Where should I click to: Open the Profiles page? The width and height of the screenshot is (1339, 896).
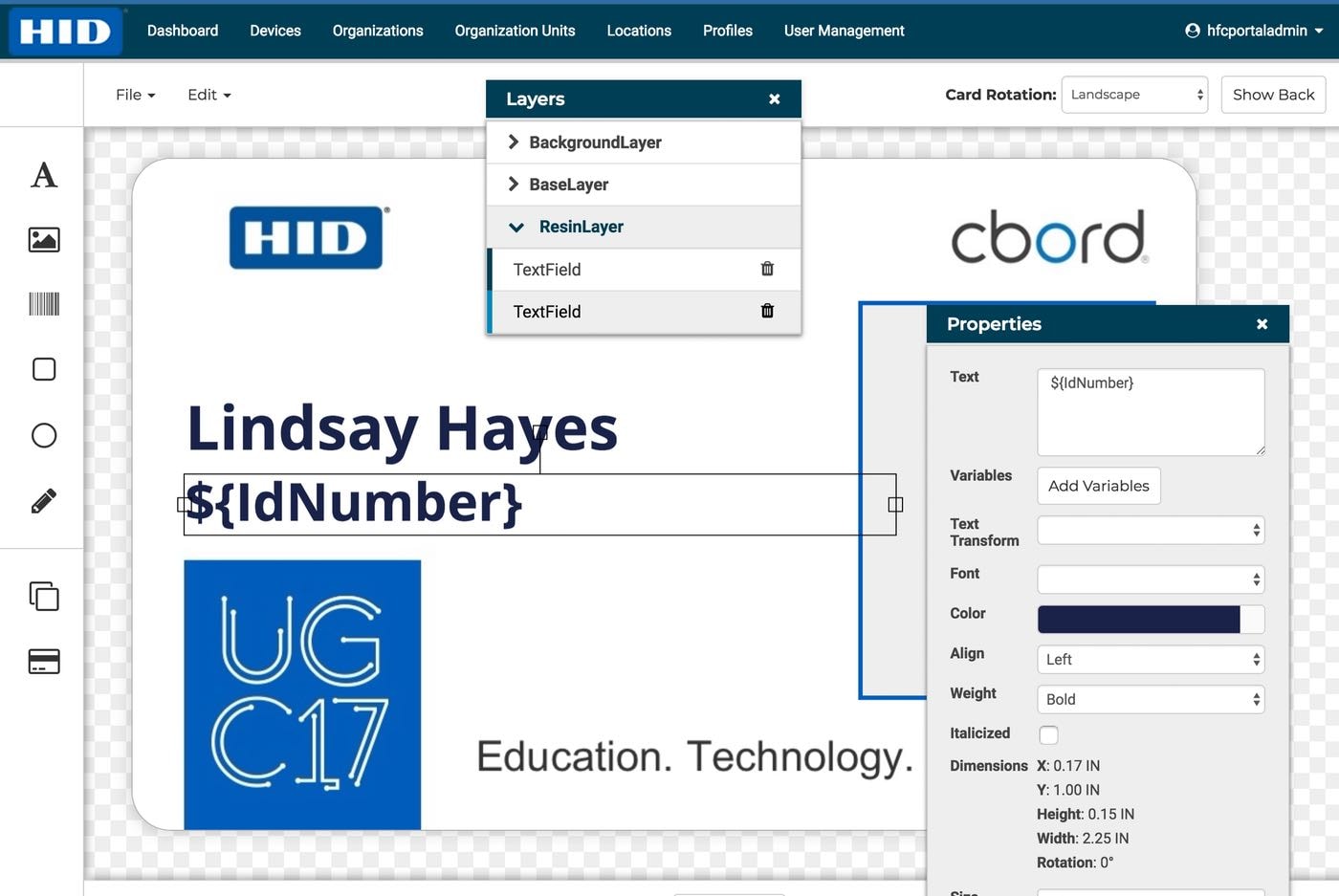click(x=728, y=31)
